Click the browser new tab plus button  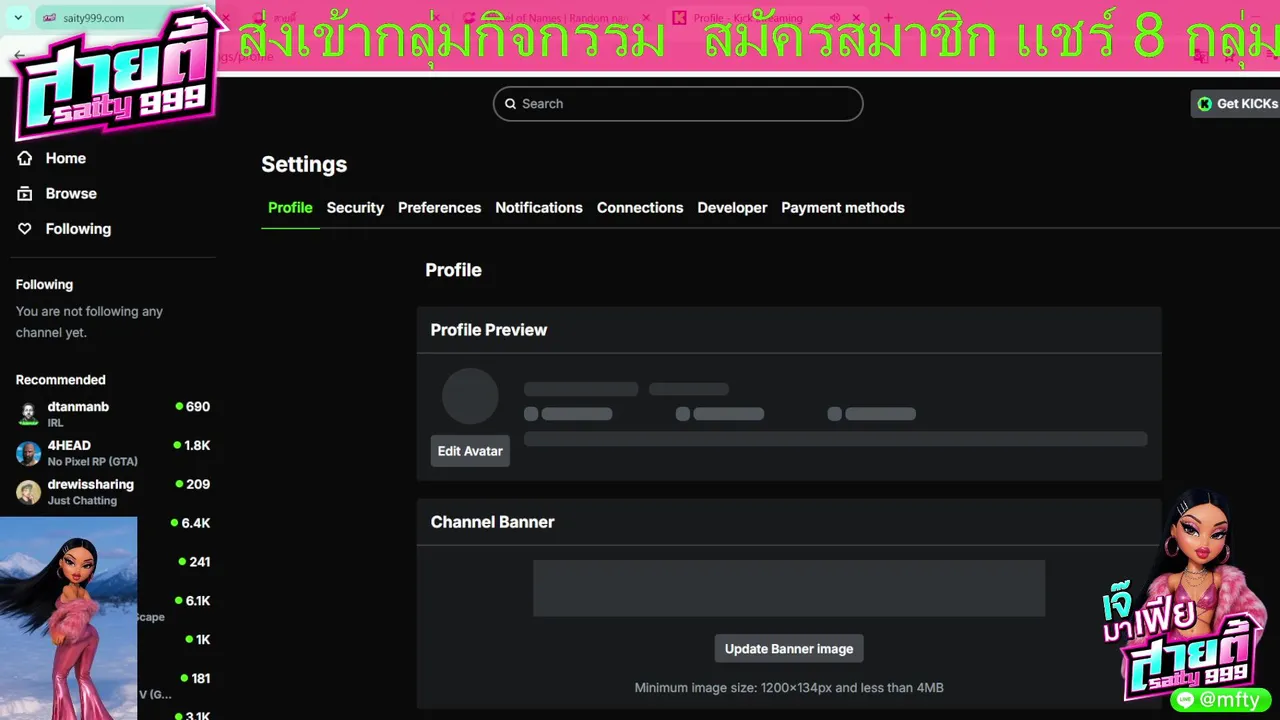888,18
